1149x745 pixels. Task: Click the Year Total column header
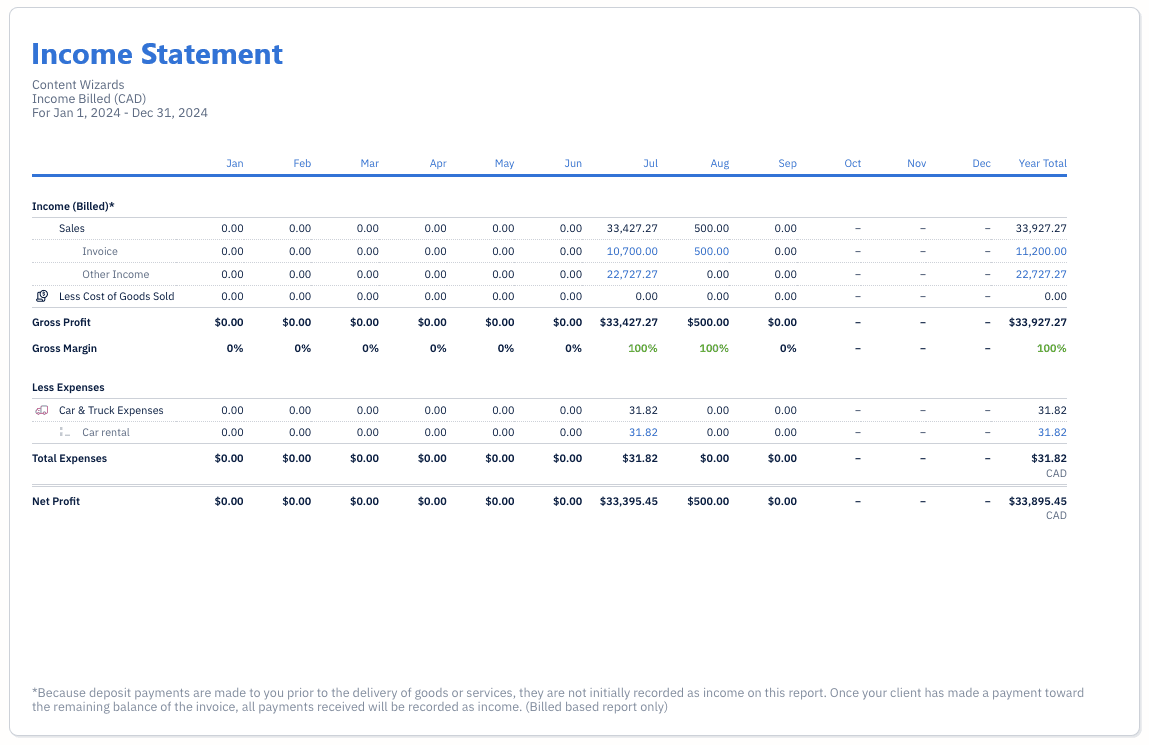tap(1042, 163)
